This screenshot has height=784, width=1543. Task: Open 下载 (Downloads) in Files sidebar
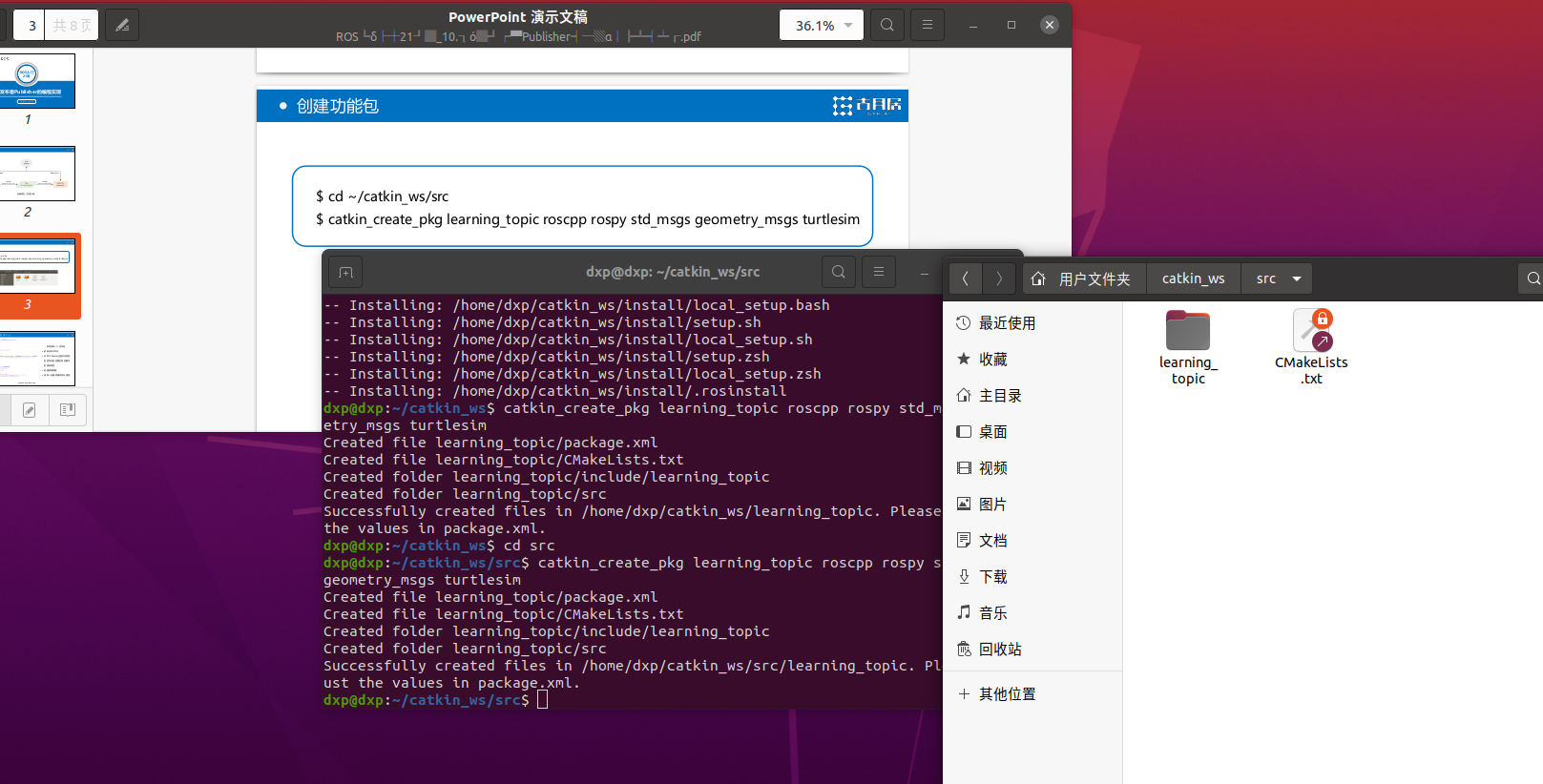(1032, 577)
